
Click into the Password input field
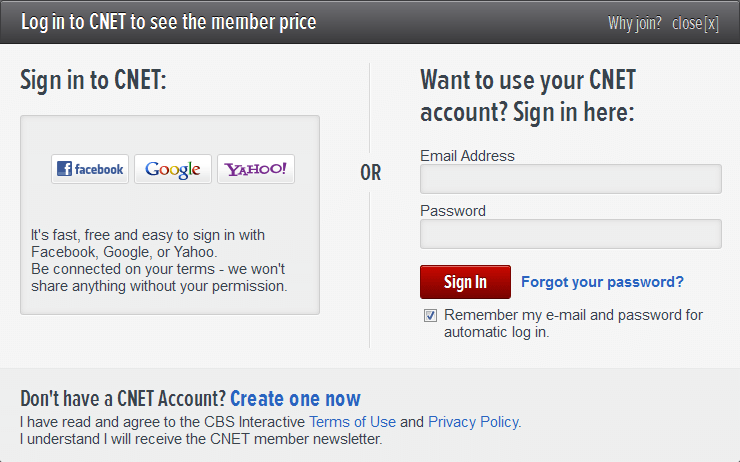coord(570,234)
